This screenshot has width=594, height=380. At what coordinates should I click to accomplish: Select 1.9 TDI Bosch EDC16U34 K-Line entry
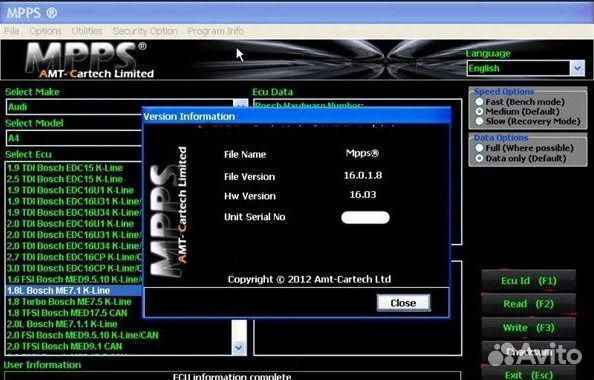(x=74, y=213)
